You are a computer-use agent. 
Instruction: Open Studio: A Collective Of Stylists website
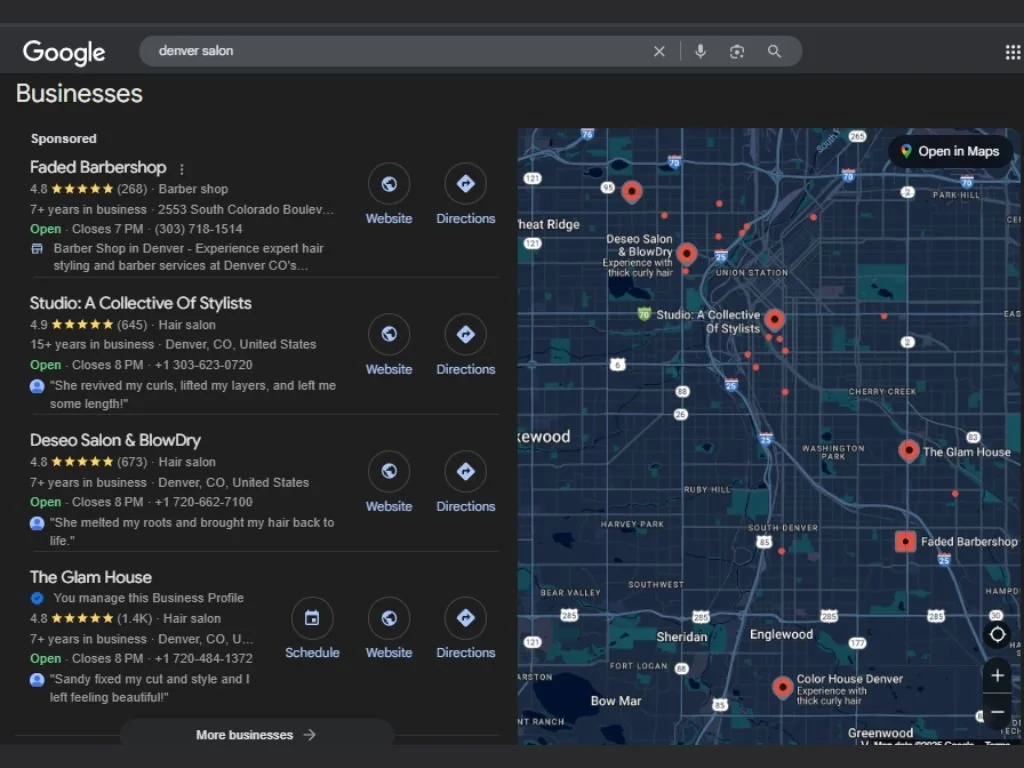coord(389,334)
